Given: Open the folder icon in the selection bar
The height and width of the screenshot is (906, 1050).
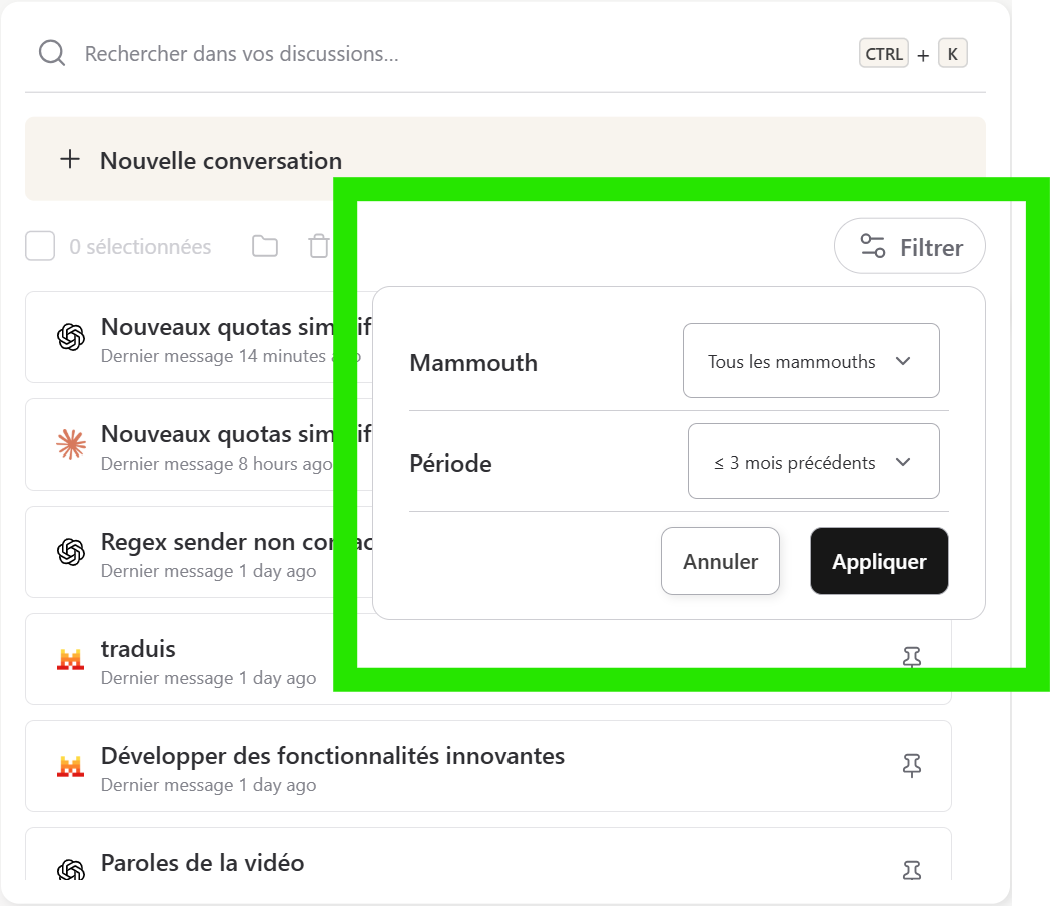Looking at the screenshot, I should click(265, 246).
